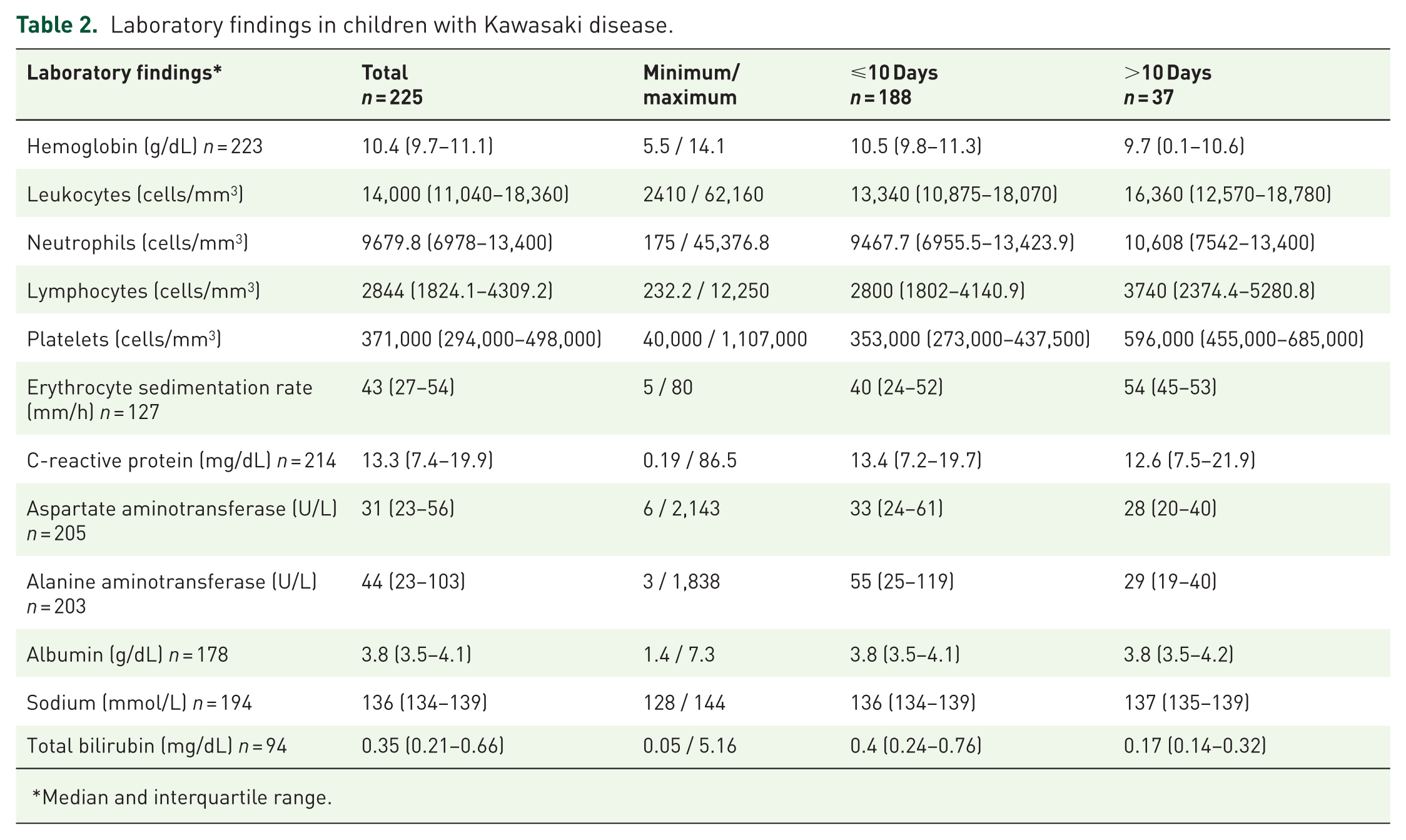Click the Table 2 caption label

click(x=57, y=25)
